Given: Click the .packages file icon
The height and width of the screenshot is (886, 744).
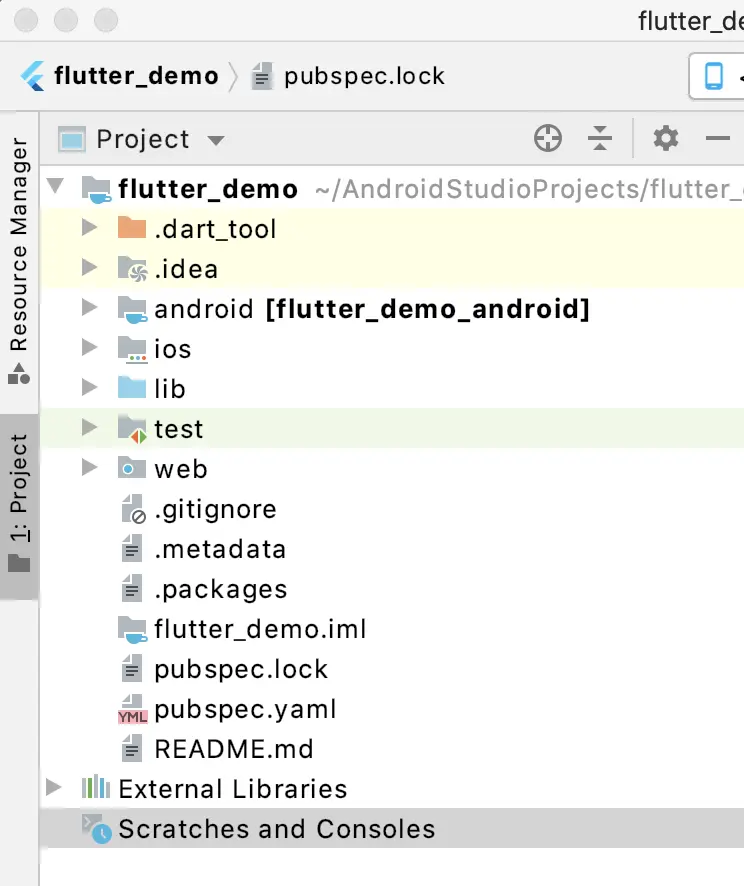Looking at the screenshot, I should 132,588.
